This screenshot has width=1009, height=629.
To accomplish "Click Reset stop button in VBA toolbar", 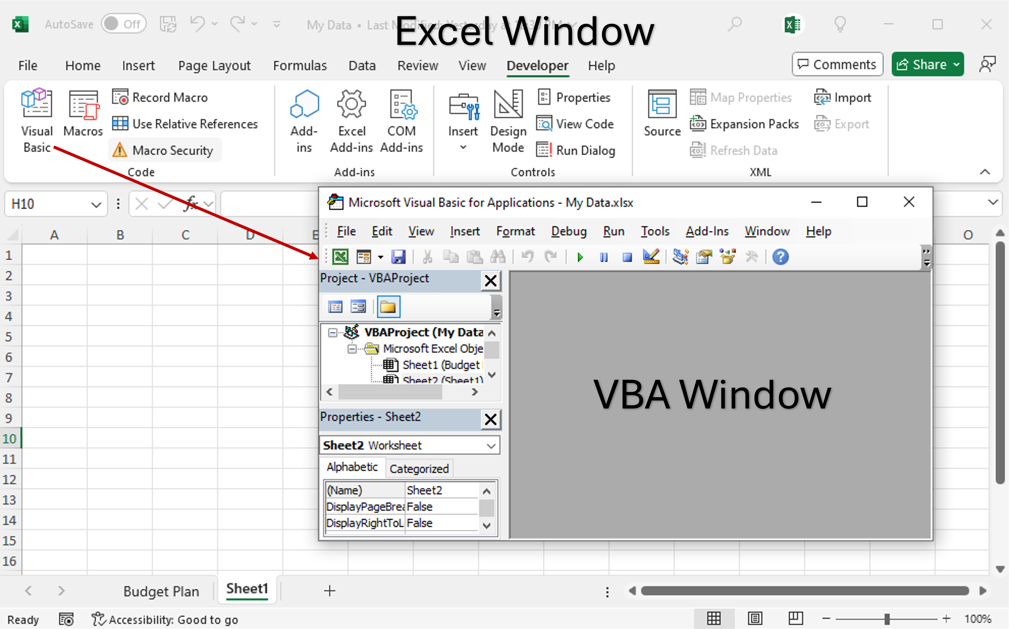I will [x=627, y=258].
